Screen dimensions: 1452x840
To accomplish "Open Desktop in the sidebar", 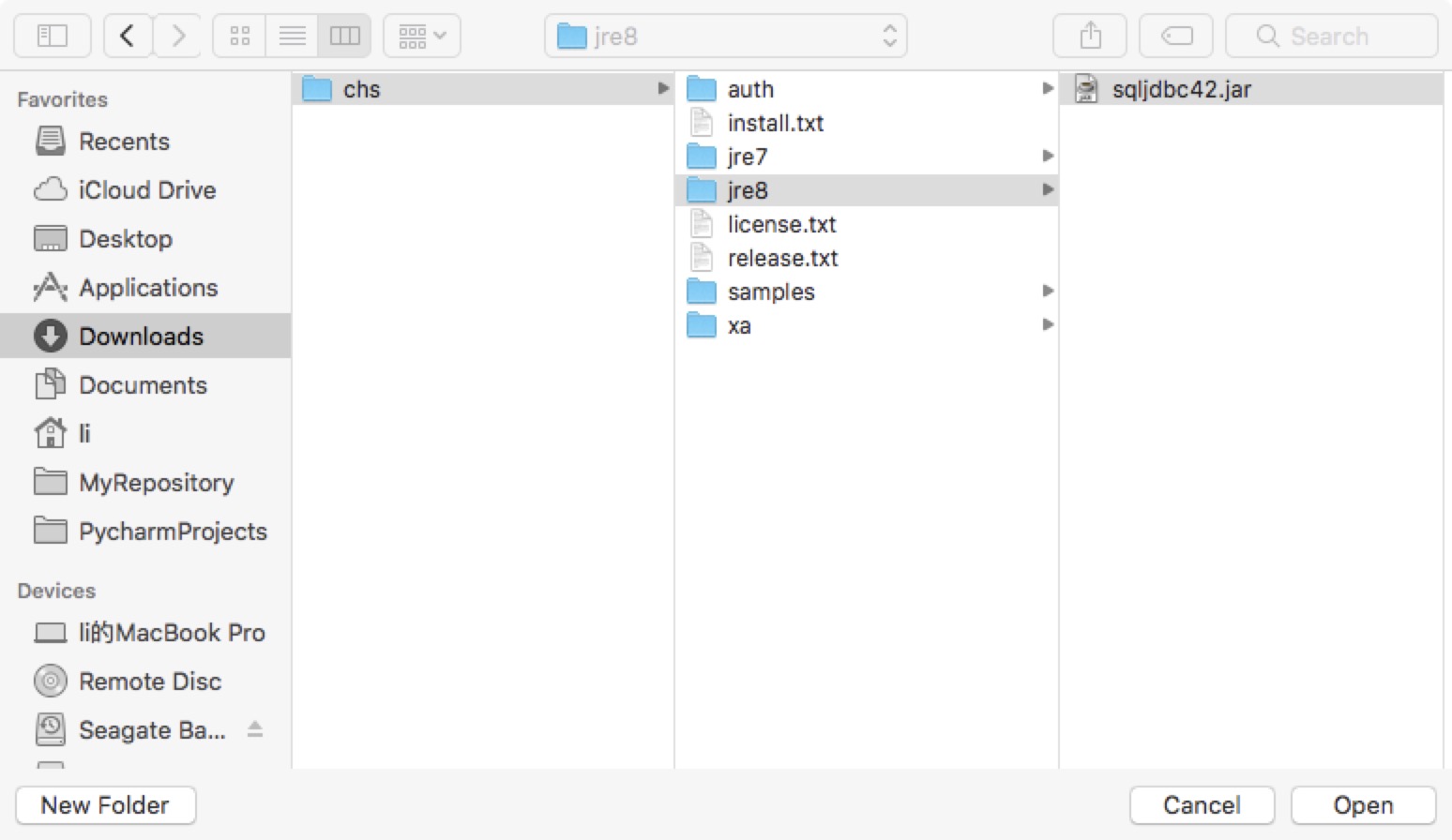I will tap(145, 239).
